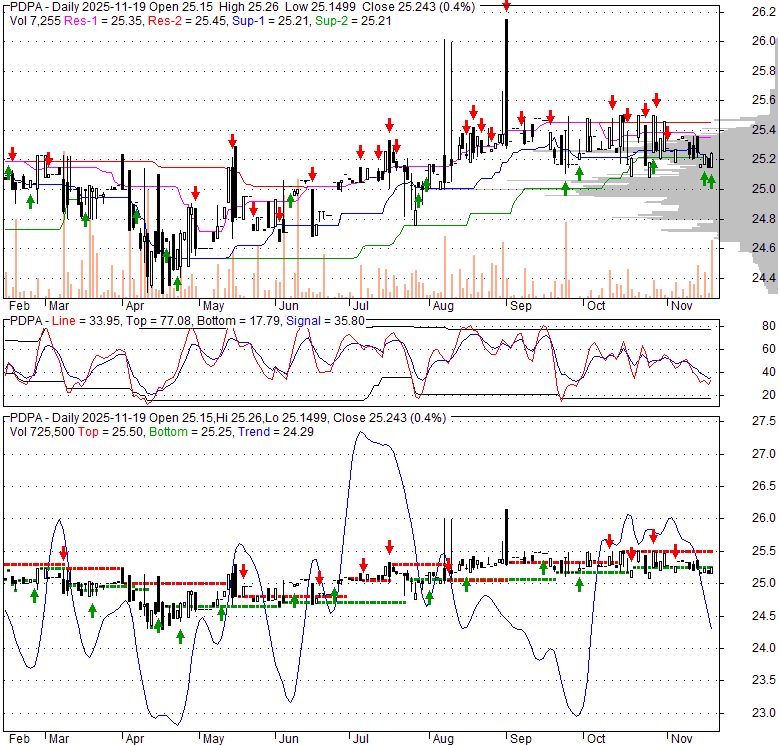Click the Vol 7,255 text in top chart
Viewport: 780px width, 745px height.
[x=33, y=20]
